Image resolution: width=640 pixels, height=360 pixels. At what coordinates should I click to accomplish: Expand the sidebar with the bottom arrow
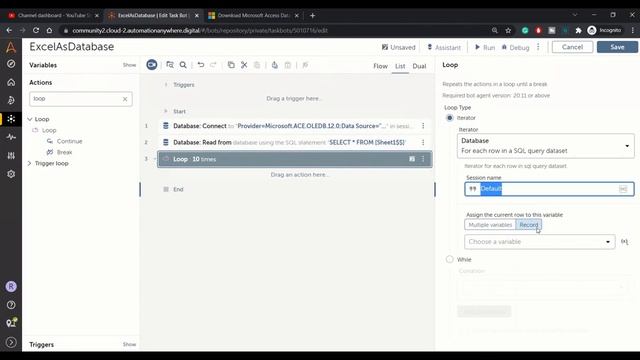[11, 342]
